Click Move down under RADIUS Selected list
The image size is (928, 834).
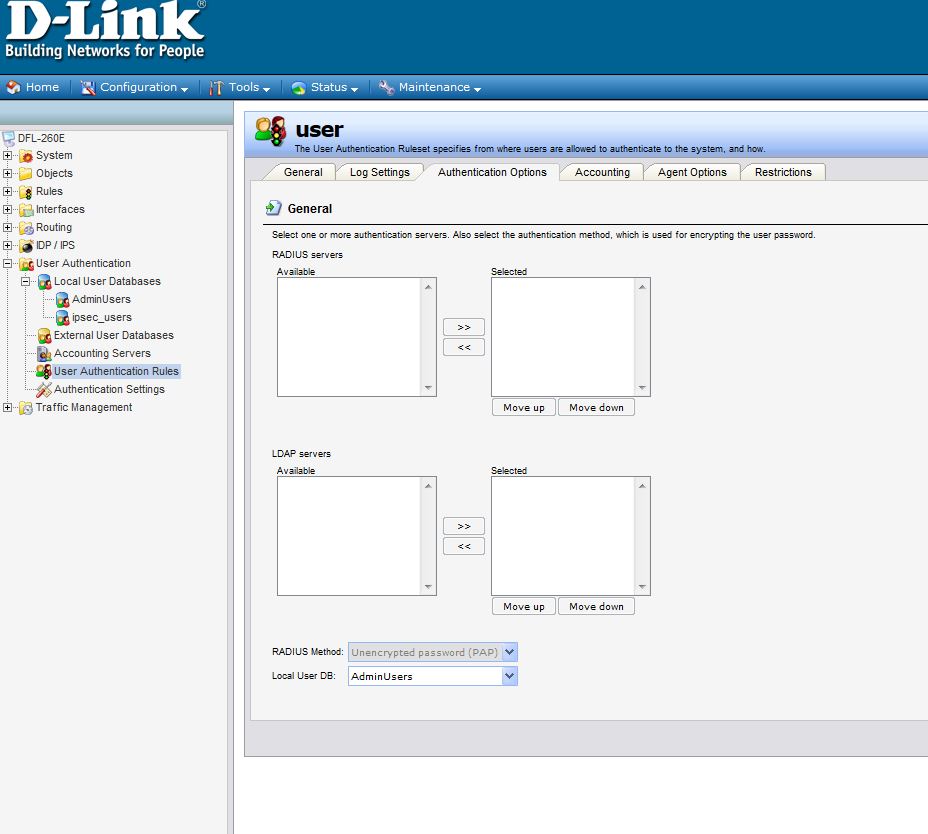(x=596, y=407)
